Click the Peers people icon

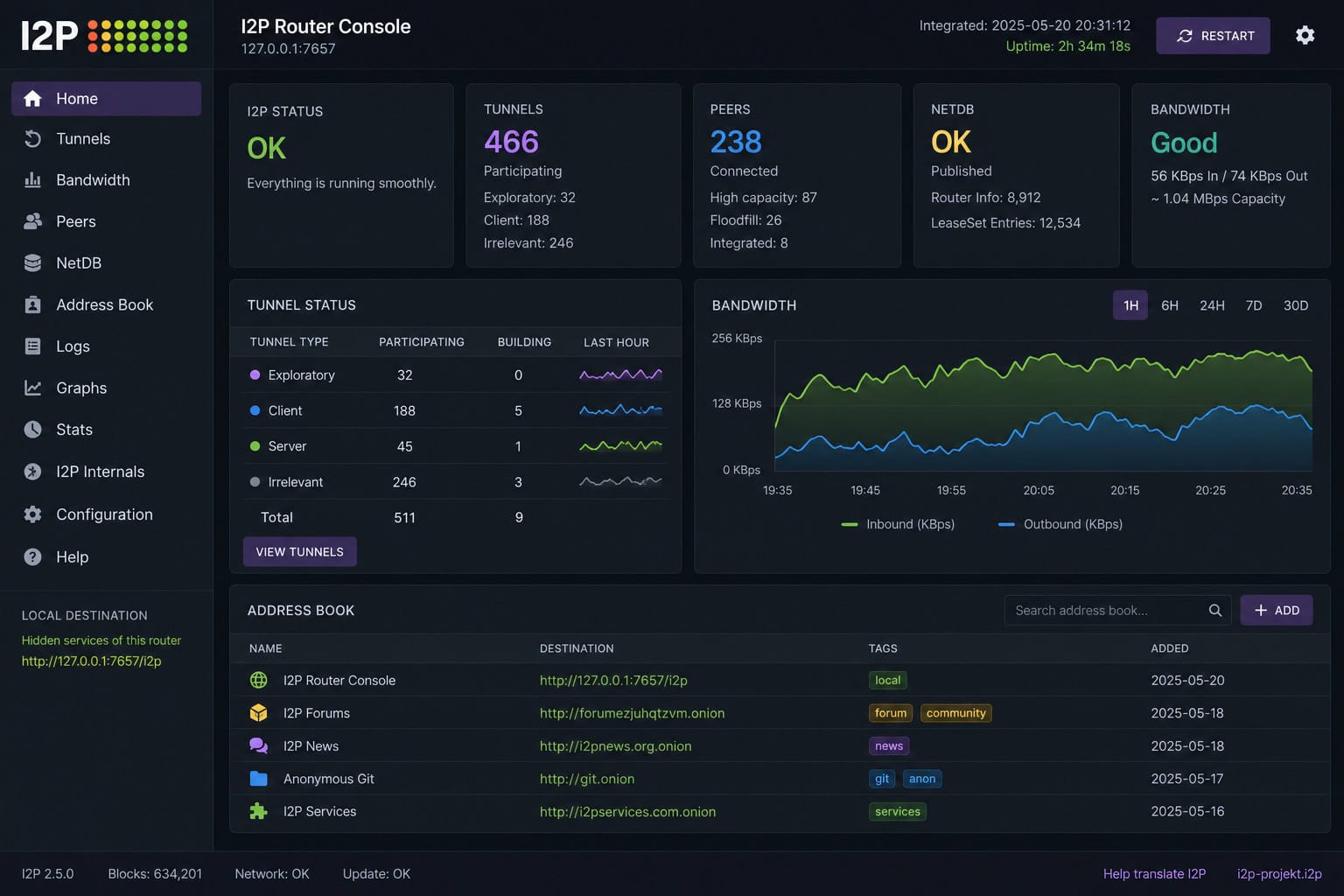click(32, 221)
